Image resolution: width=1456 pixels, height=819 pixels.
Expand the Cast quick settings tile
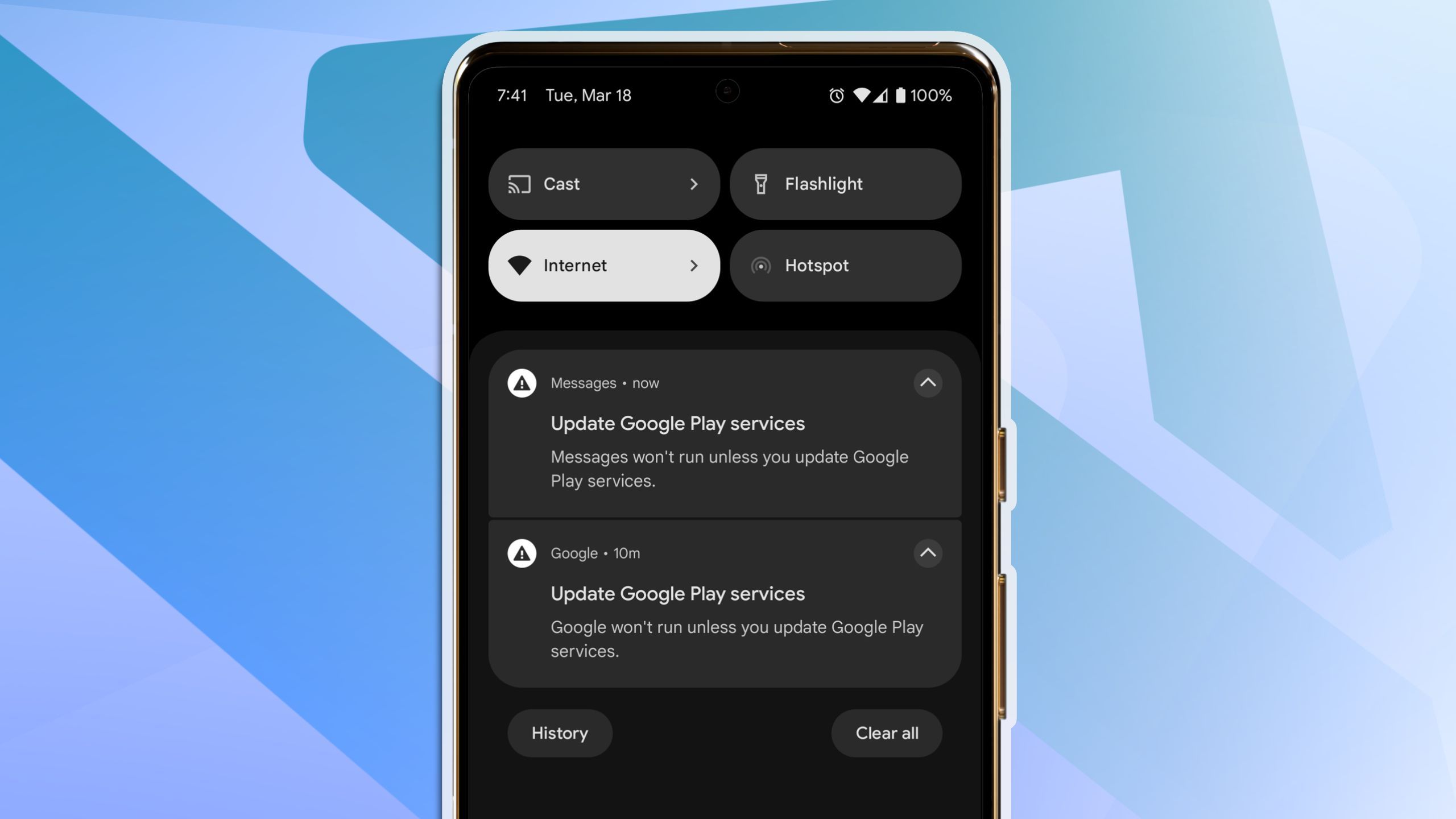(x=692, y=183)
